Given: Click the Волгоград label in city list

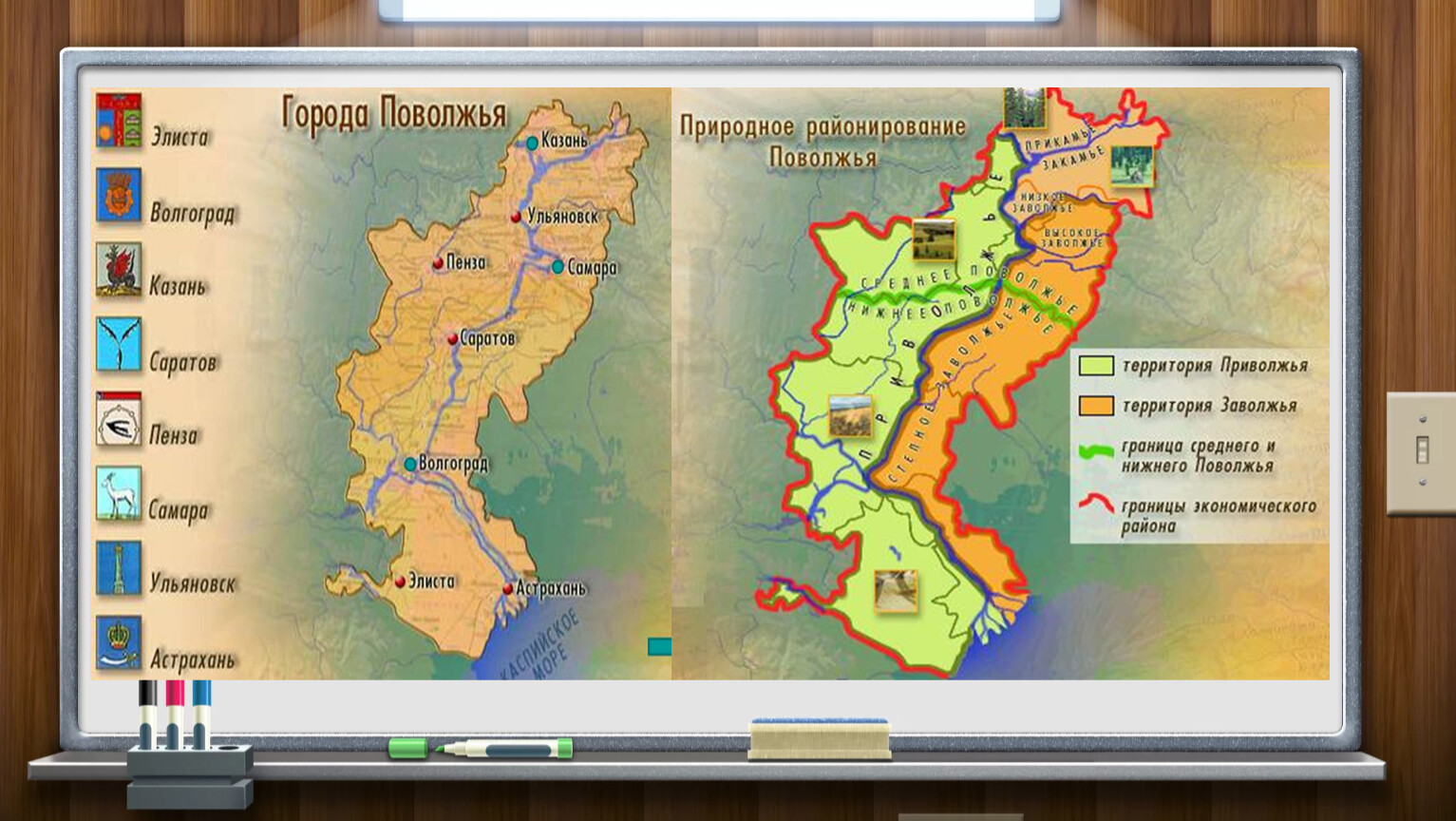Looking at the screenshot, I should (193, 213).
